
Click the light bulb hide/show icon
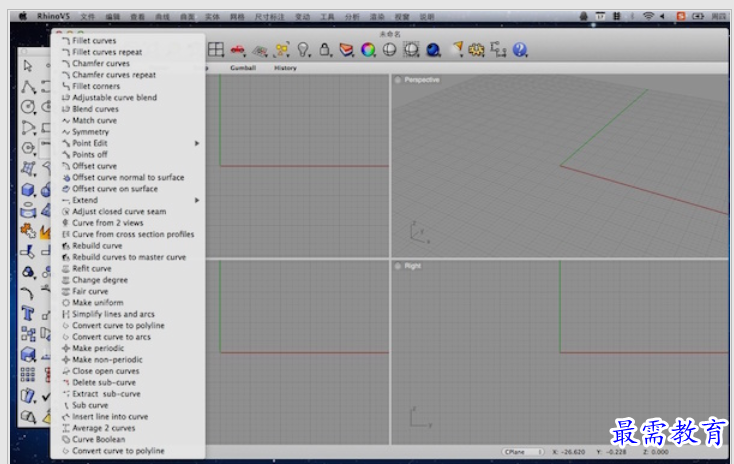(x=303, y=49)
